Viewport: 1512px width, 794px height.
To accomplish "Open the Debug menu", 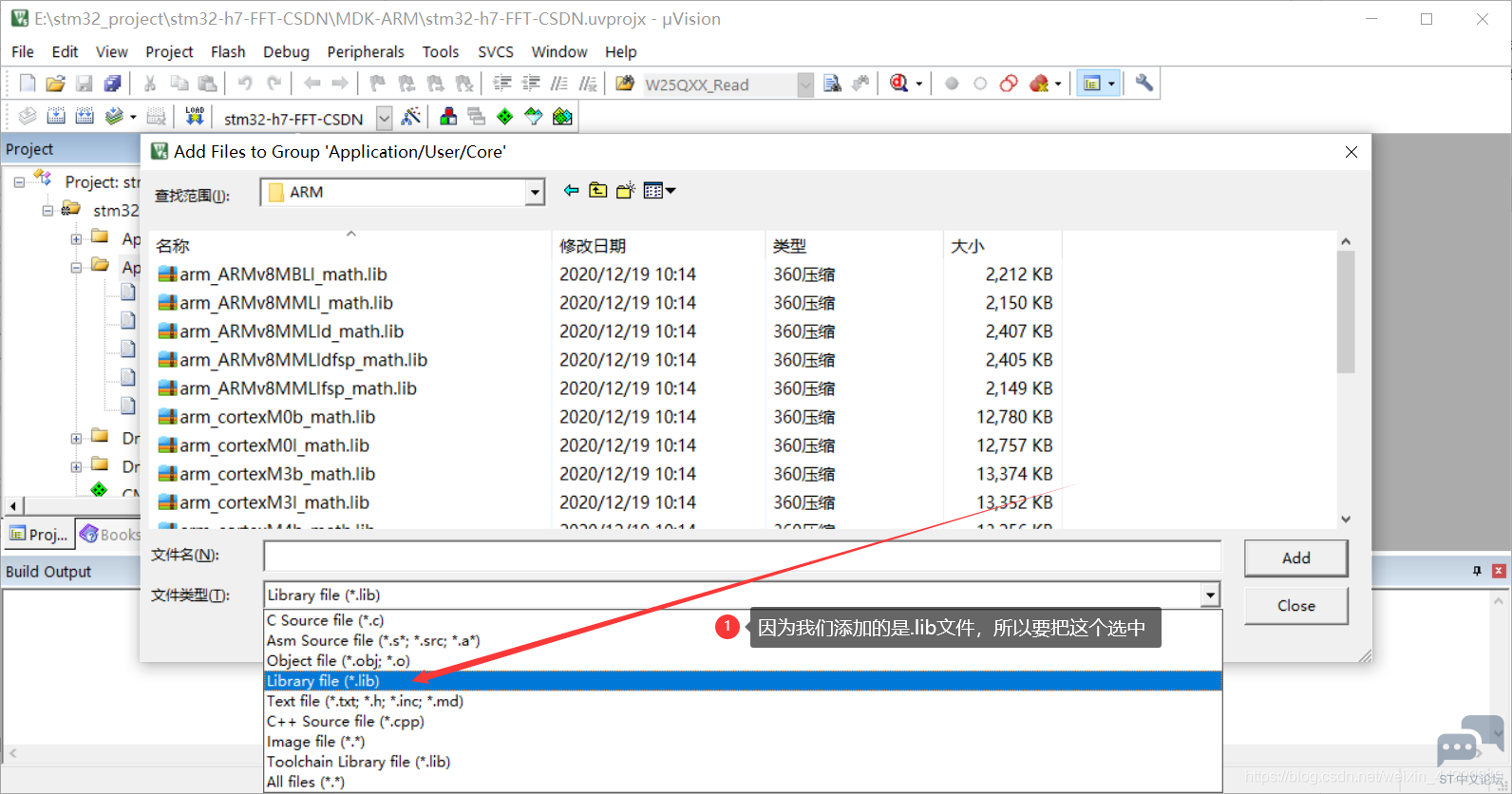I will point(286,51).
